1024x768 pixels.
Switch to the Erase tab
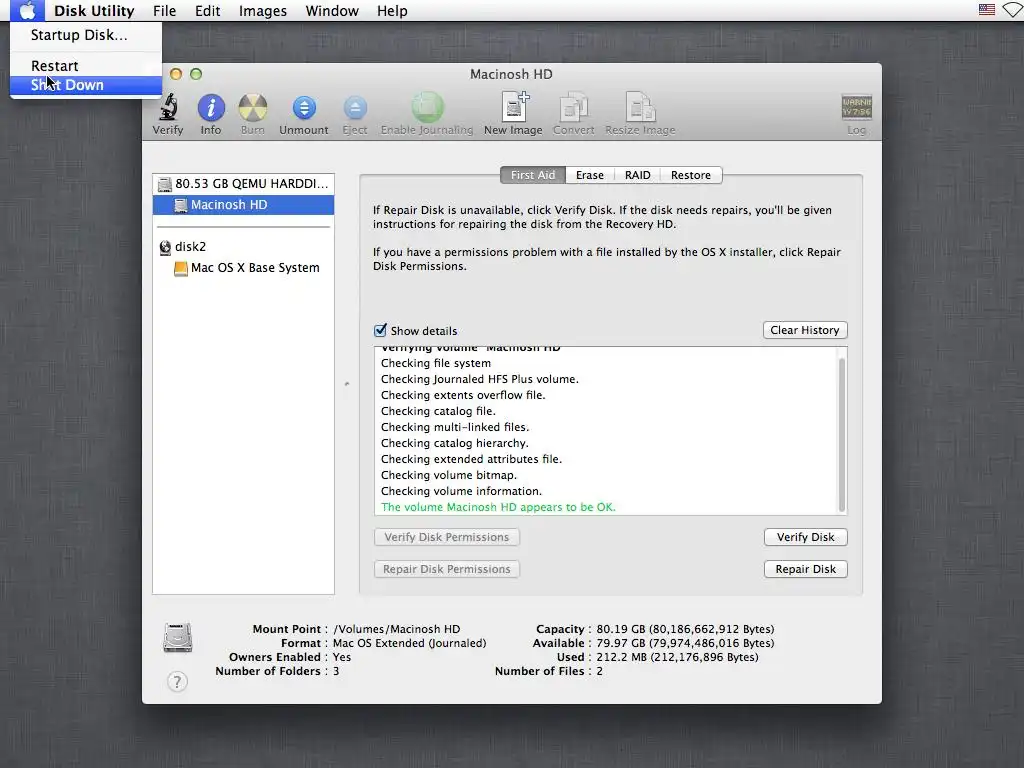point(590,175)
